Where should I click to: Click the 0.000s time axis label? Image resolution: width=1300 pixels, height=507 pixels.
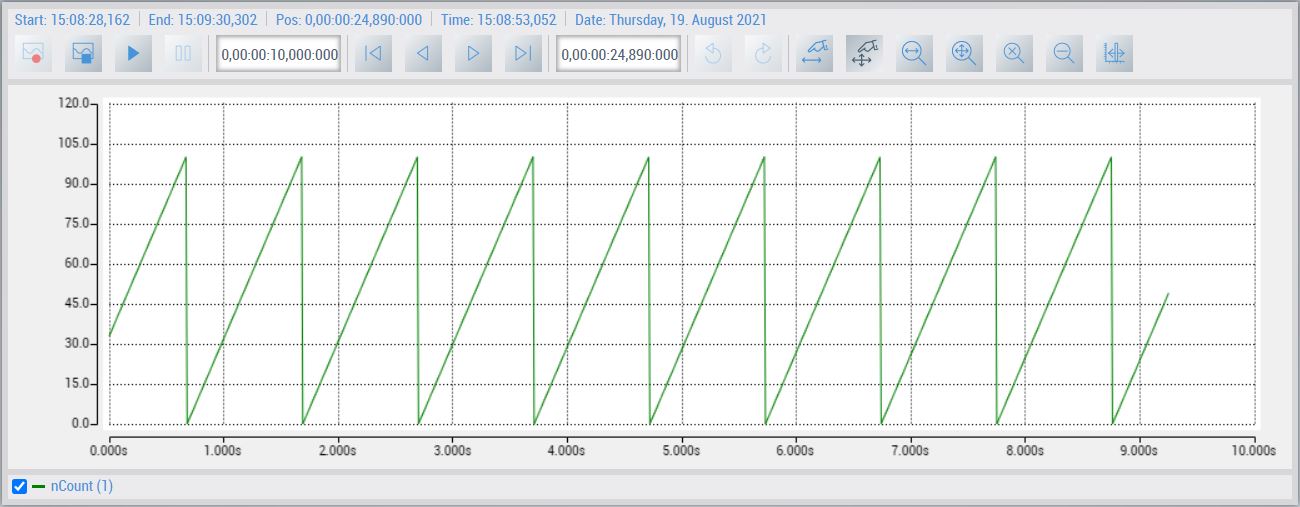point(110,450)
